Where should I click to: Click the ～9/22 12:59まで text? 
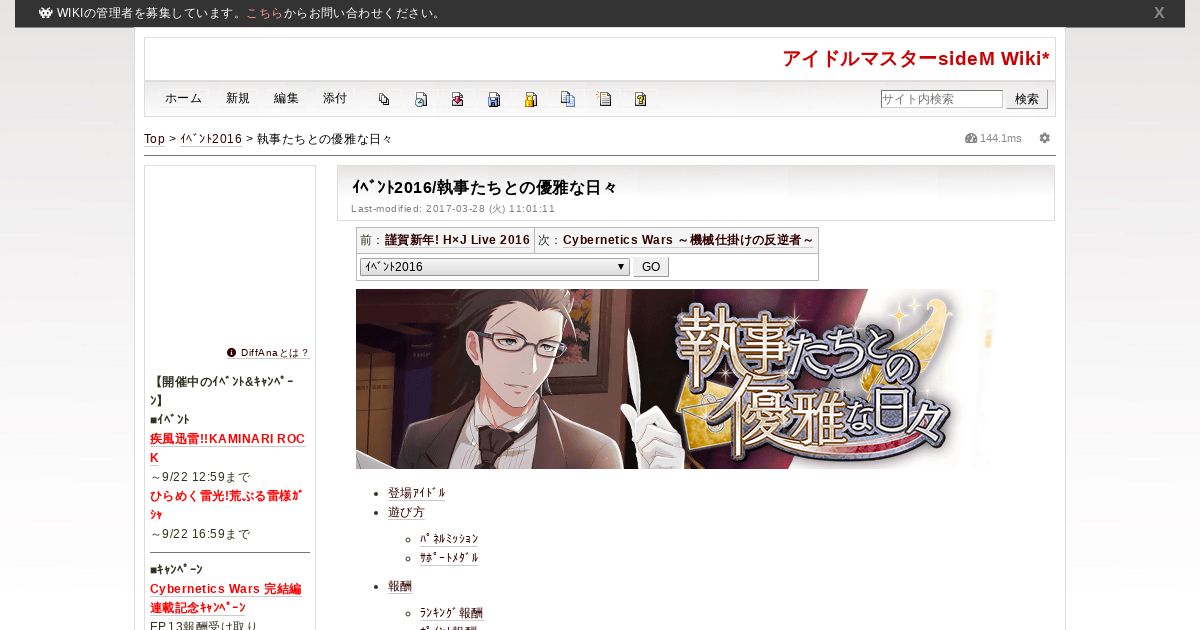[x=200, y=477]
